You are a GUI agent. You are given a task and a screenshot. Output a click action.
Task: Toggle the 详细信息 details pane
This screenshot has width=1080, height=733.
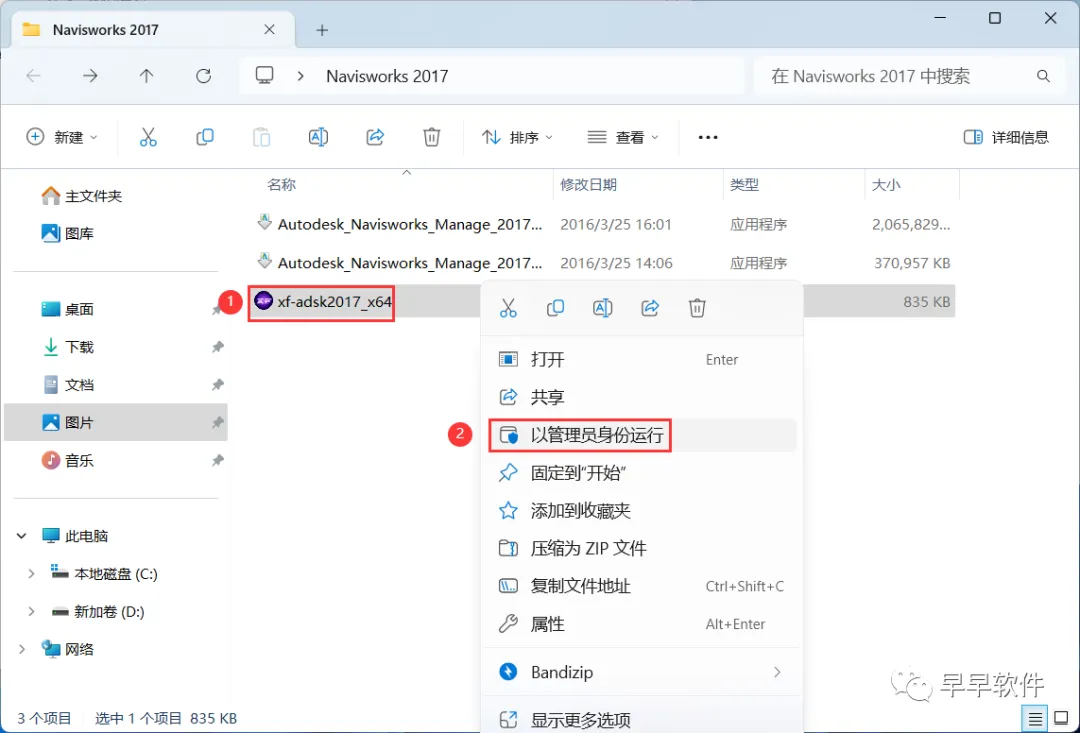point(1006,137)
